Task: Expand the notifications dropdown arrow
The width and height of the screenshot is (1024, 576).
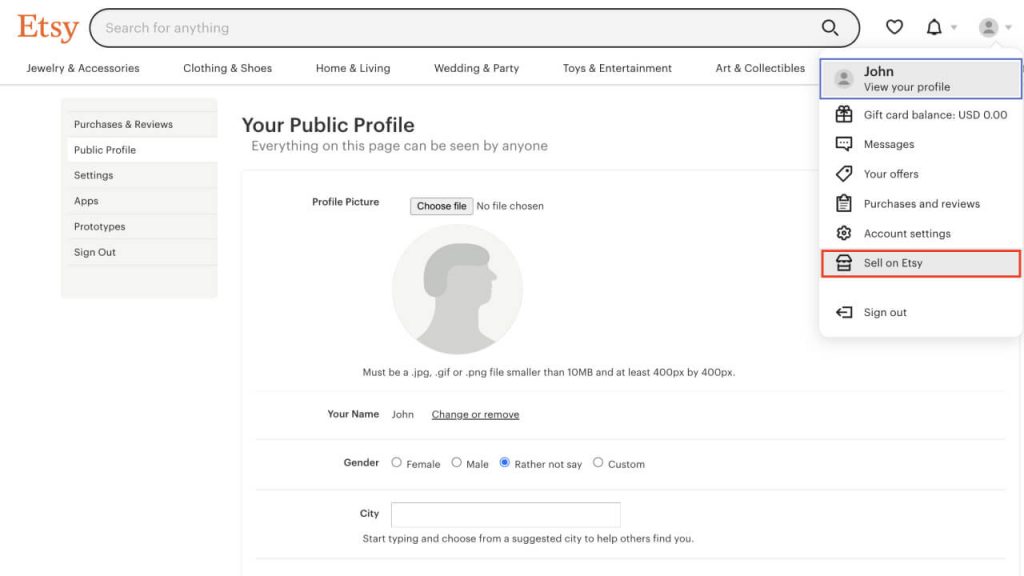Action: (954, 28)
